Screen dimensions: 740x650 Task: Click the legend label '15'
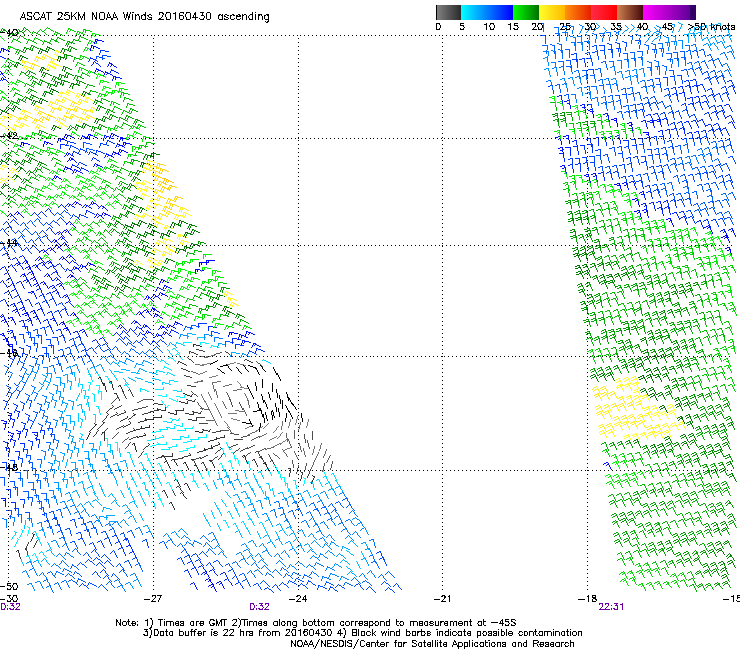tap(513, 27)
